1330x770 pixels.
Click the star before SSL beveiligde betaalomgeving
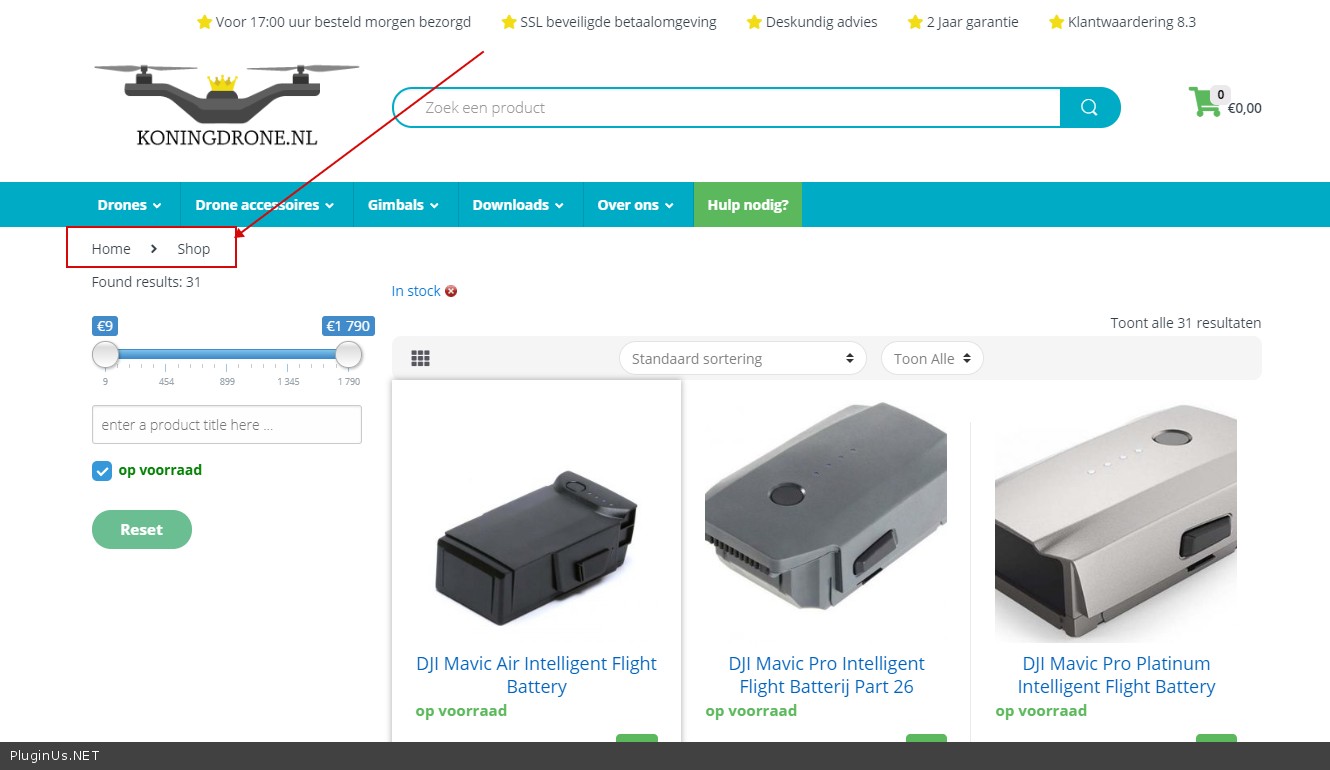point(509,22)
